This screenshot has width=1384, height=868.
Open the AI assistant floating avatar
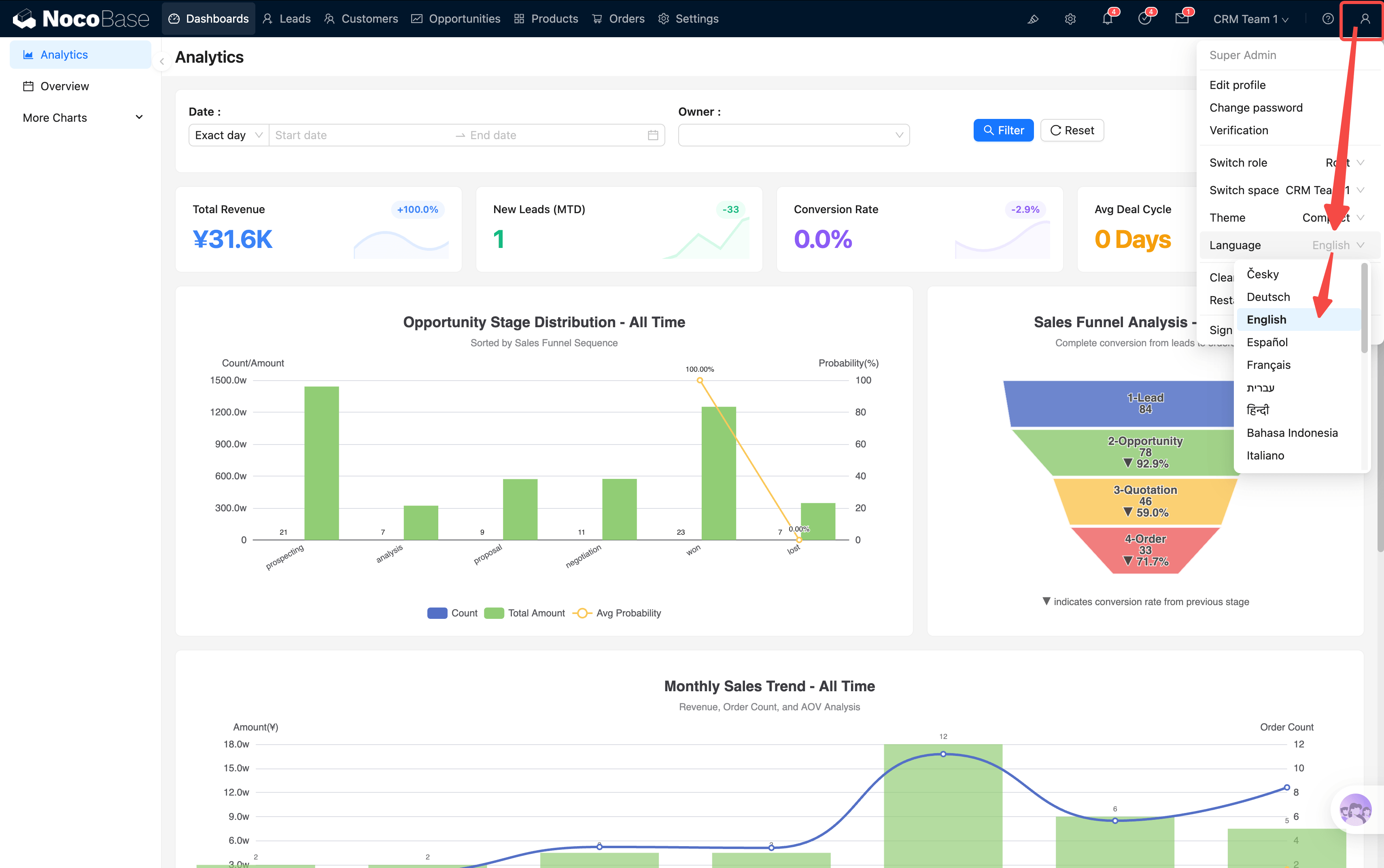pos(1355,809)
